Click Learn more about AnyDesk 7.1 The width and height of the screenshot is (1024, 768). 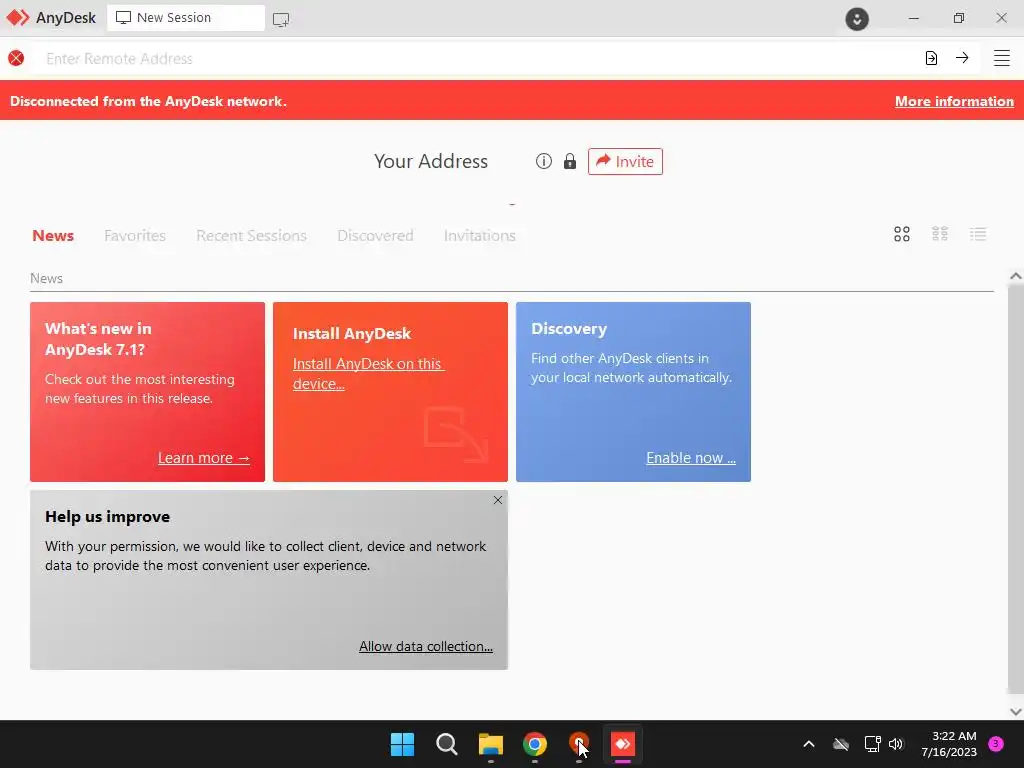point(204,458)
